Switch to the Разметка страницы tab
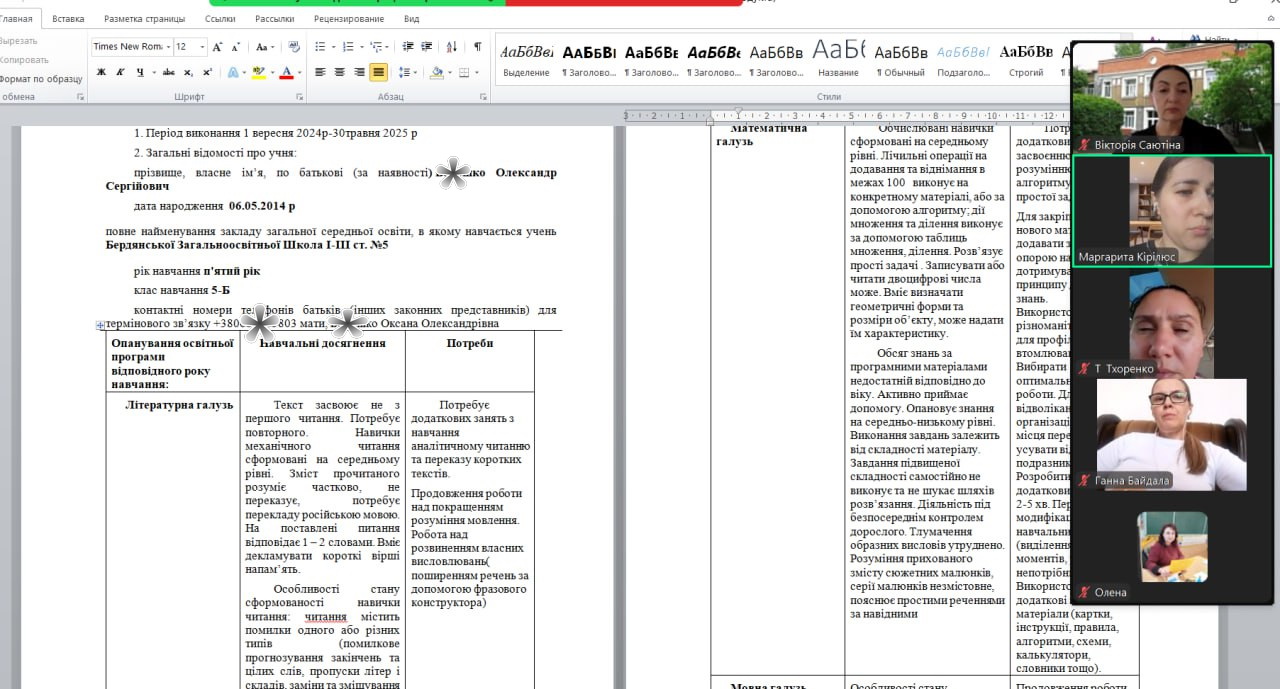The height and width of the screenshot is (689, 1280). pos(144,18)
